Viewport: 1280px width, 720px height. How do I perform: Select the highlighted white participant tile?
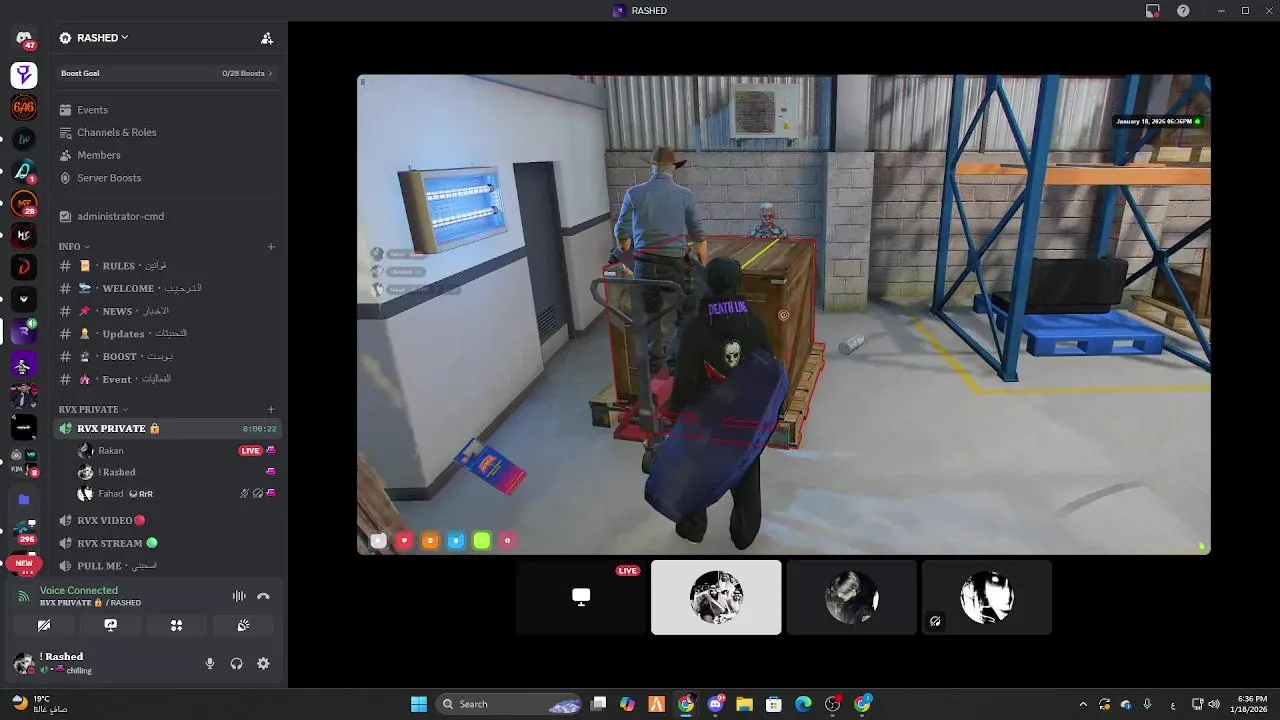click(716, 597)
